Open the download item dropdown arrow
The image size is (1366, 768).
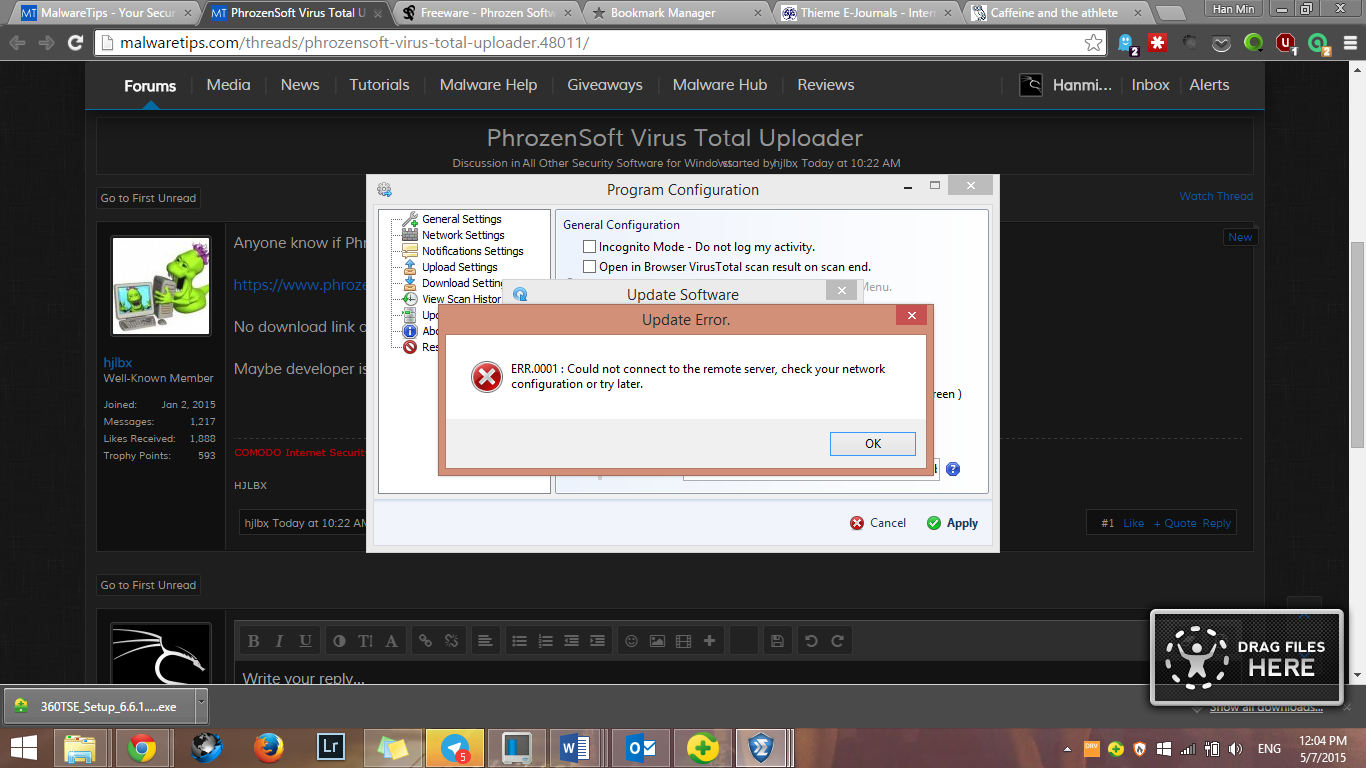click(201, 706)
